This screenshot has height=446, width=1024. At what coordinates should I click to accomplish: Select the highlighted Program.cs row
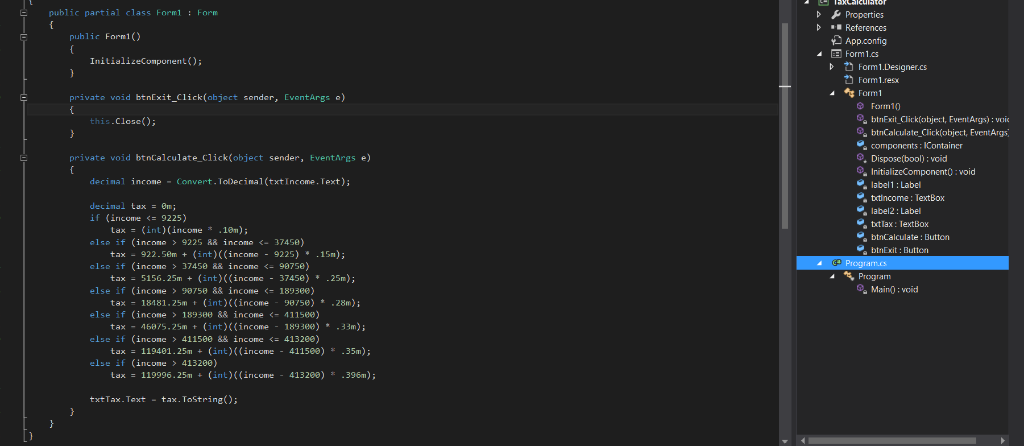903,263
